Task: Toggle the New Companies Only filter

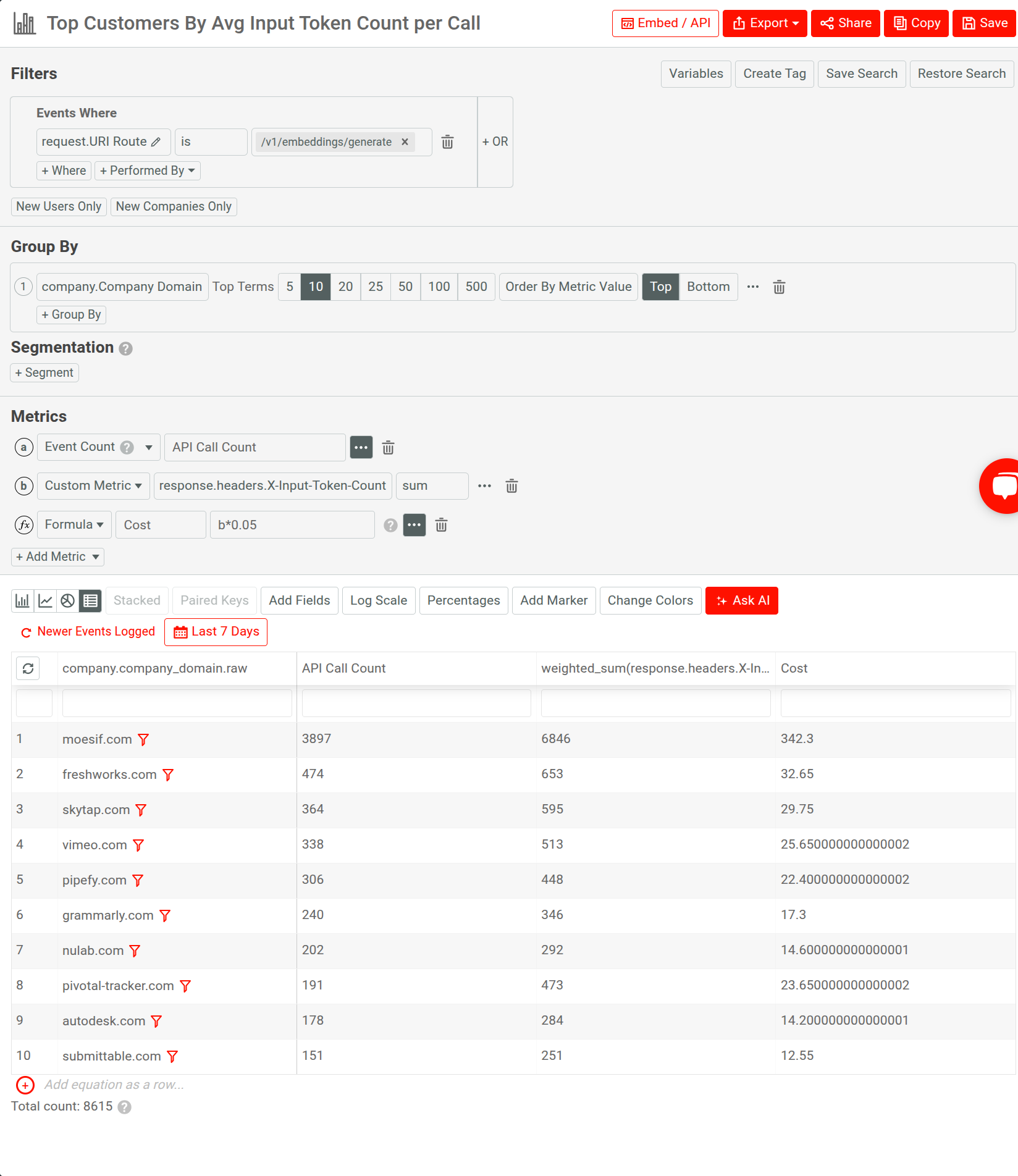Action: pyautogui.click(x=174, y=206)
